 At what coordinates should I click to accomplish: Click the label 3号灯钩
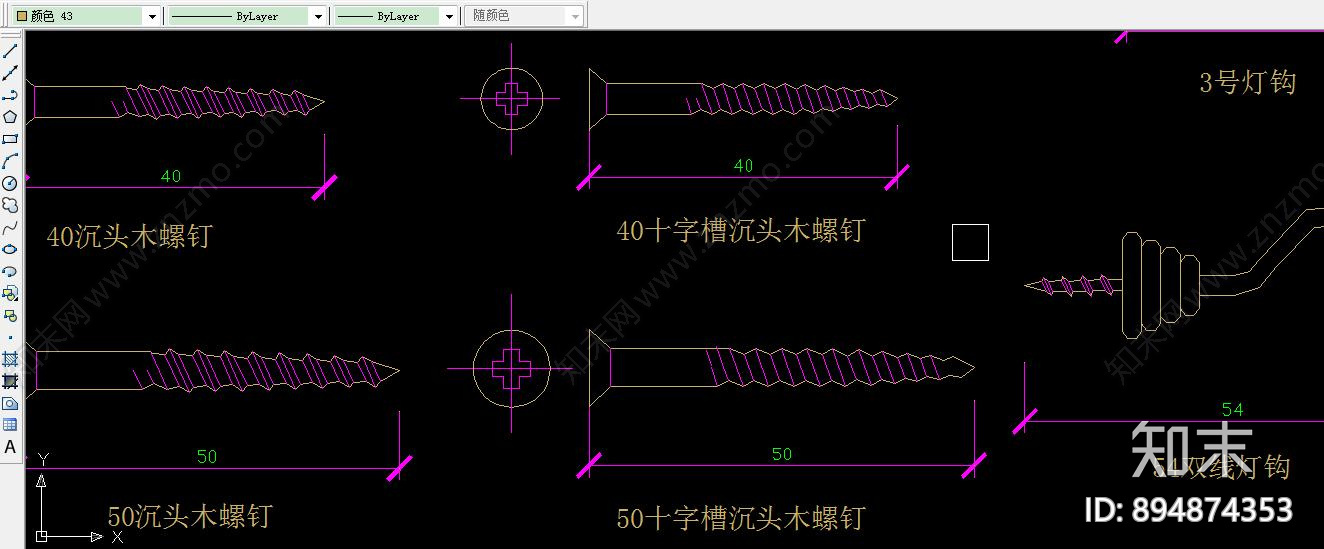1248,82
